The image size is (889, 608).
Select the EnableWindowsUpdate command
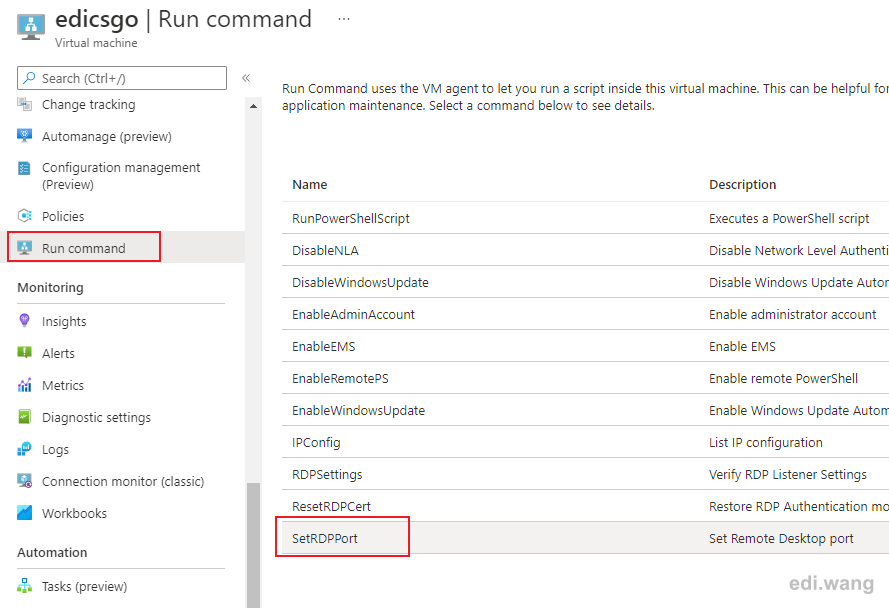point(358,410)
